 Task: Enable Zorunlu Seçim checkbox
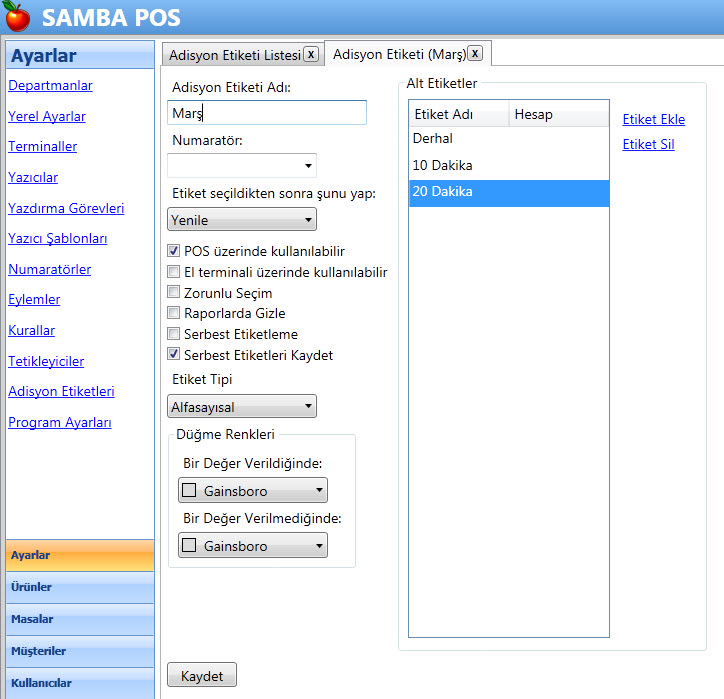174,293
